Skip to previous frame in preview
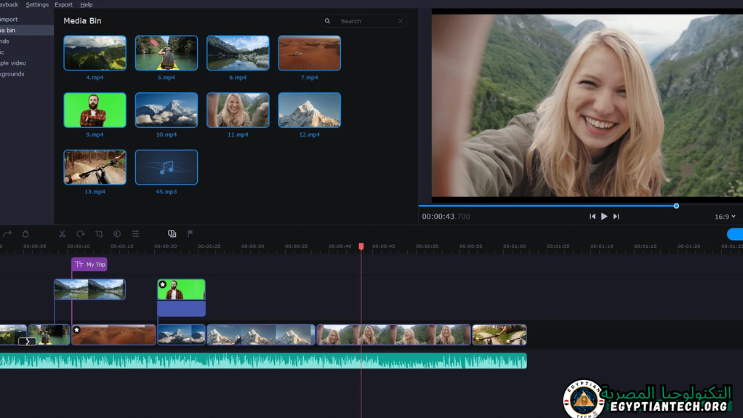 (592, 216)
